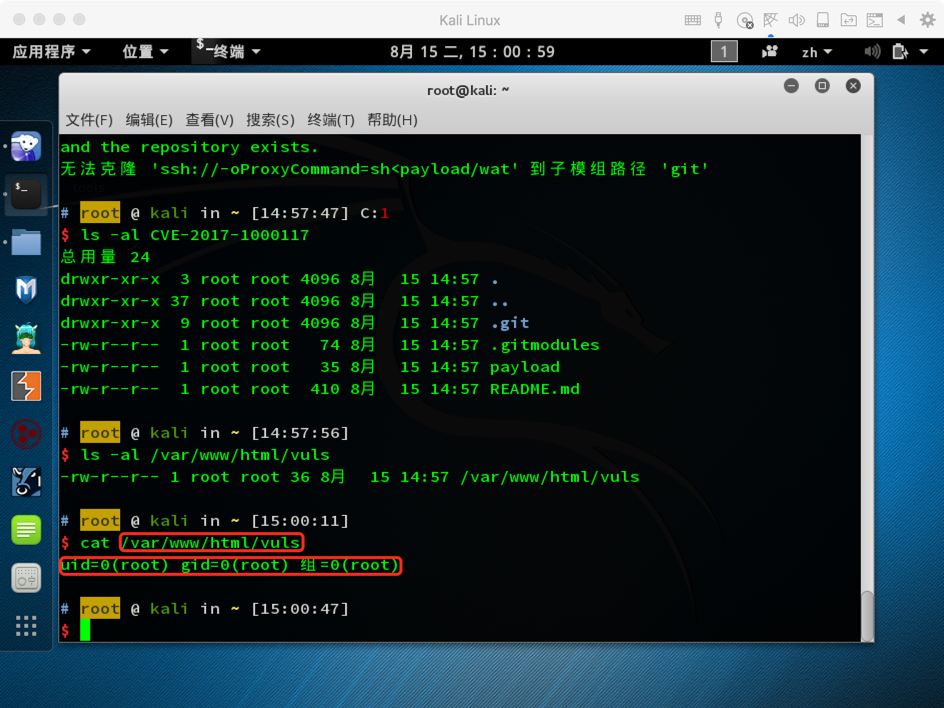Open the 帮助(H) menu
This screenshot has height=708, width=944.
pyautogui.click(x=392, y=120)
